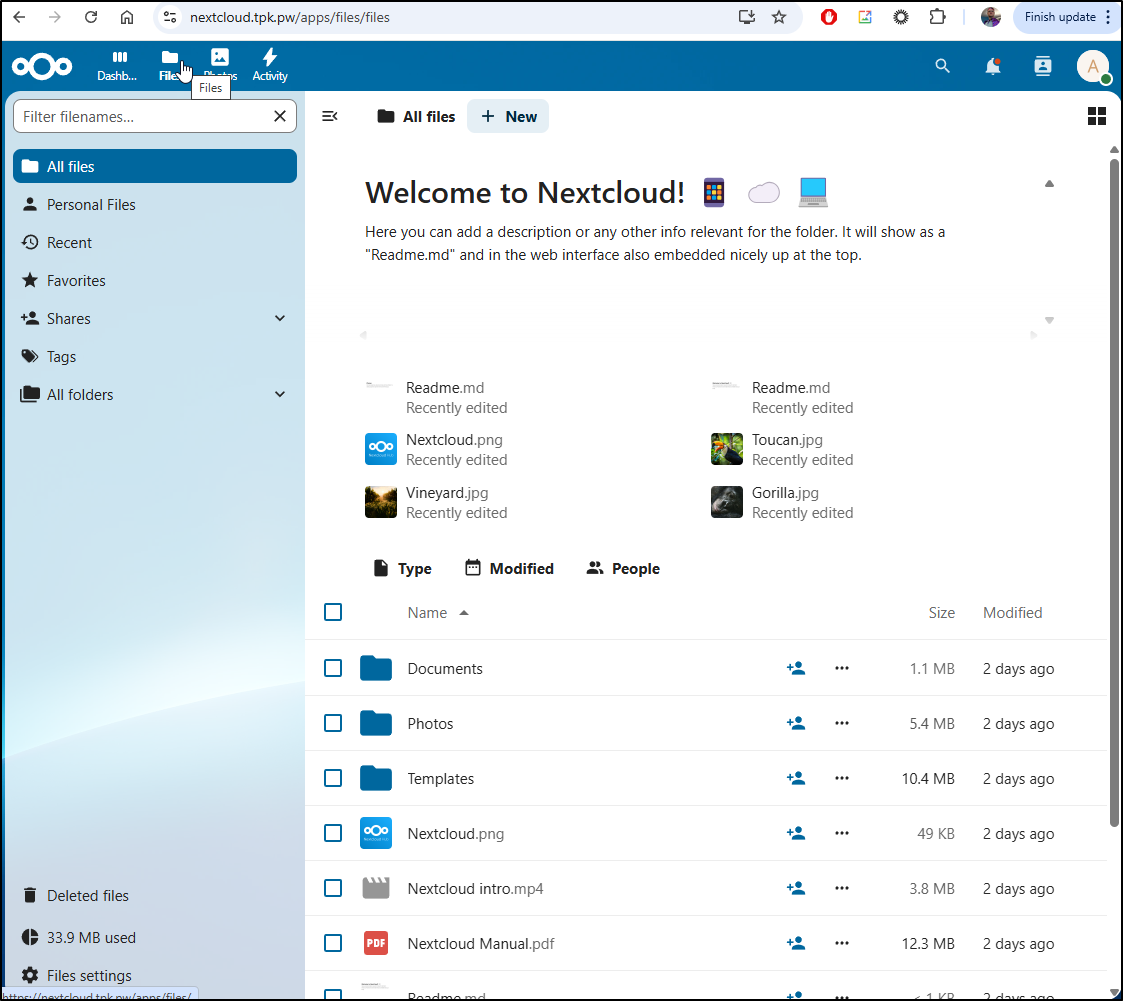Toggle the select-all checkbox

333,612
